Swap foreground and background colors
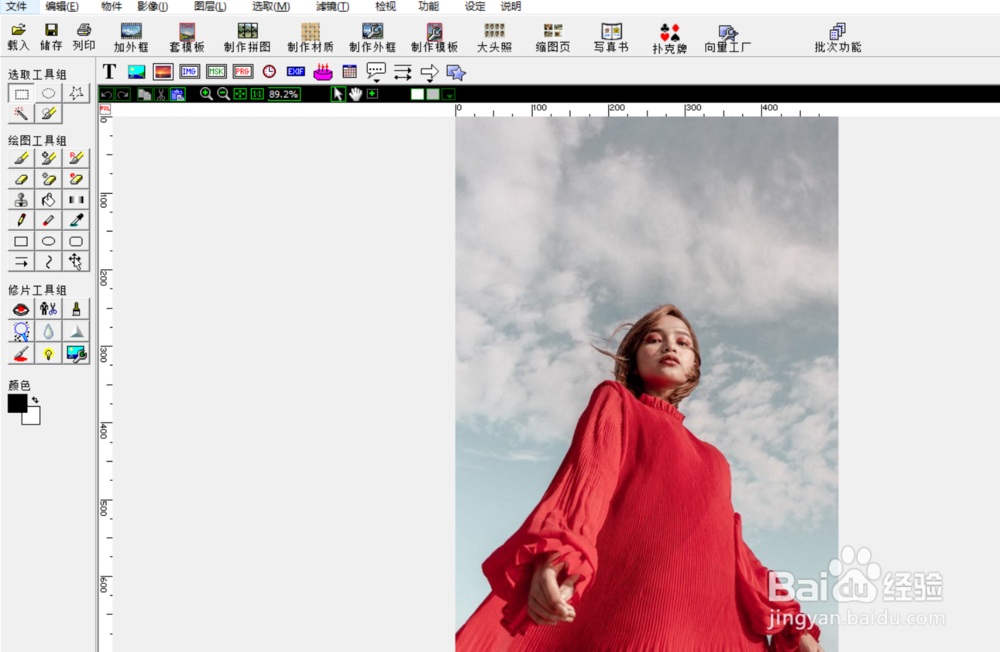The width and height of the screenshot is (1000, 652). [35, 399]
